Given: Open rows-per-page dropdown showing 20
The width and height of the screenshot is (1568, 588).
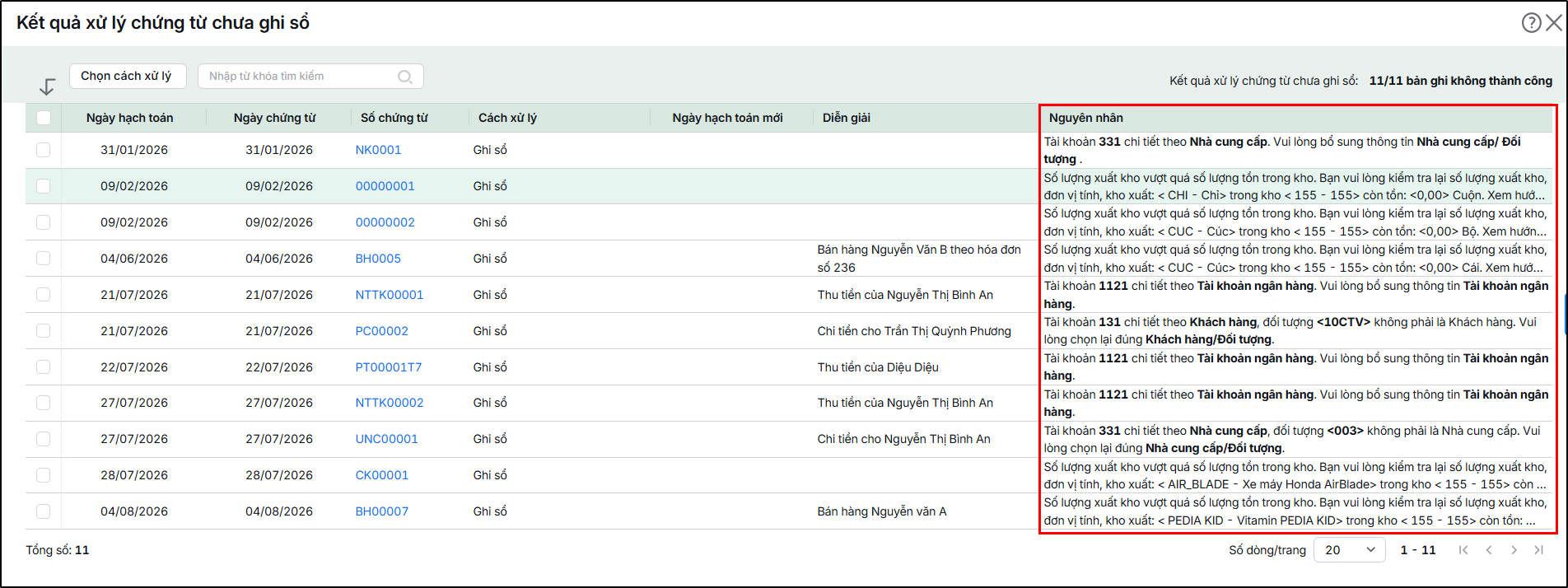Looking at the screenshot, I should [x=1350, y=550].
